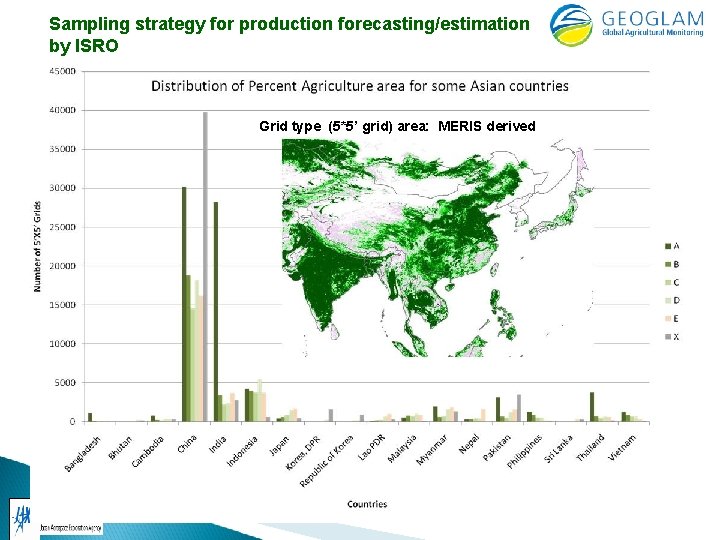Select the legend swatch for category A
The height and width of the screenshot is (540, 720).
(668, 246)
